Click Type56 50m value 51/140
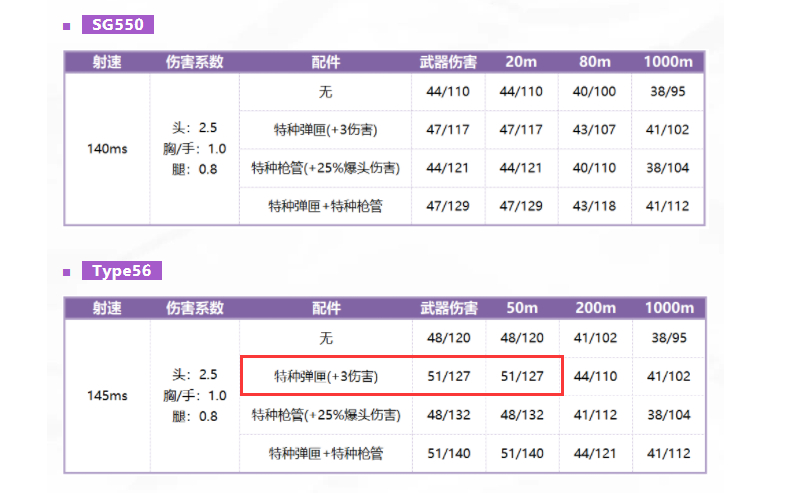The image size is (789, 493). pos(522,454)
